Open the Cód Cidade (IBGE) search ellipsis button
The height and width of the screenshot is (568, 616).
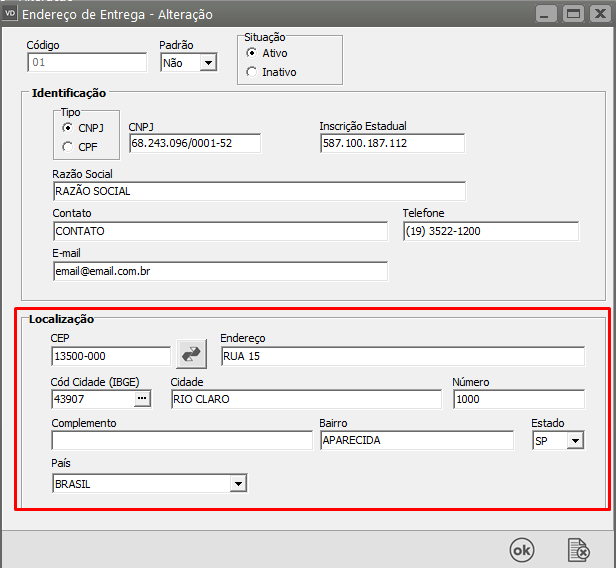pyautogui.click(x=142, y=399)
